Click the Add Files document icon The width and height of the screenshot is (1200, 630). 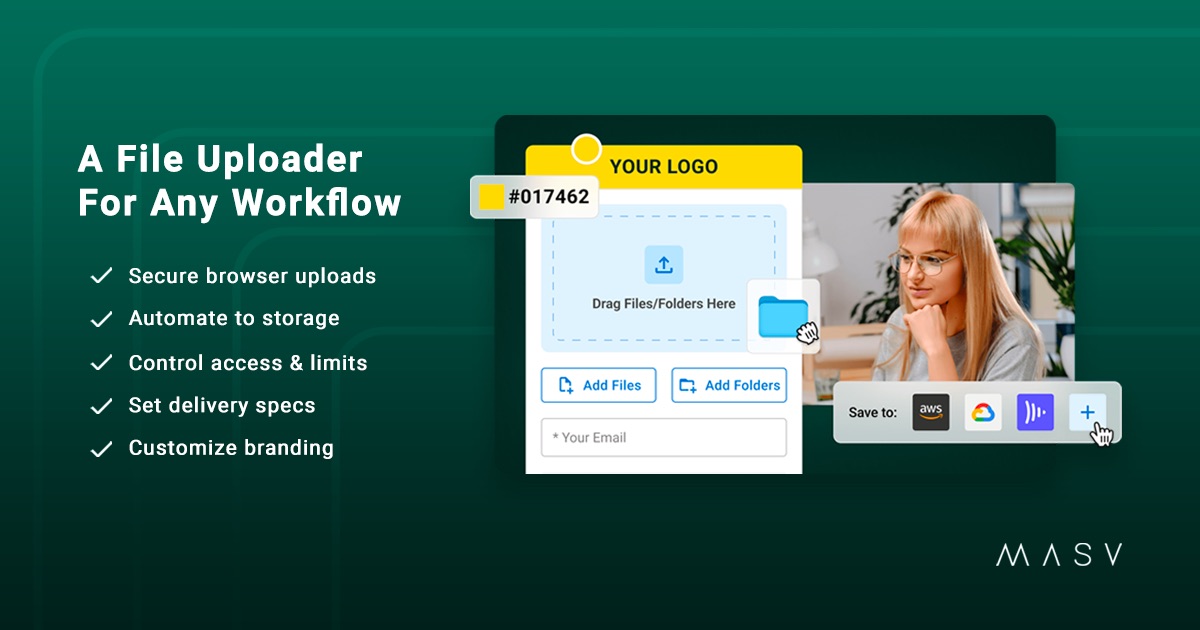567,385
